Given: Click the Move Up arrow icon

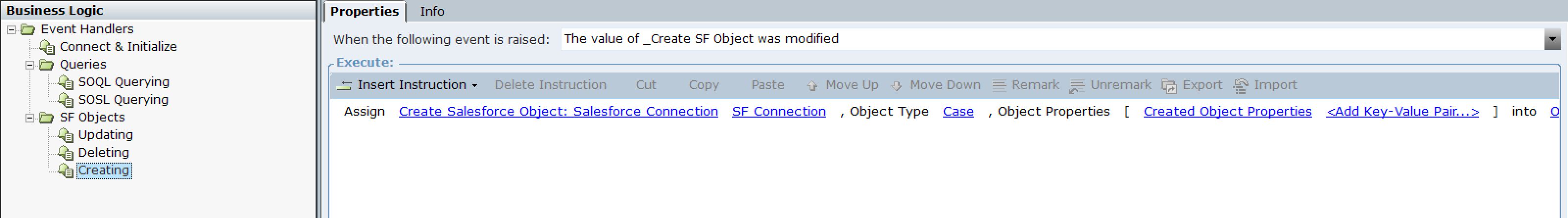Looking at the screenshot, I should (x=811, y=86).
